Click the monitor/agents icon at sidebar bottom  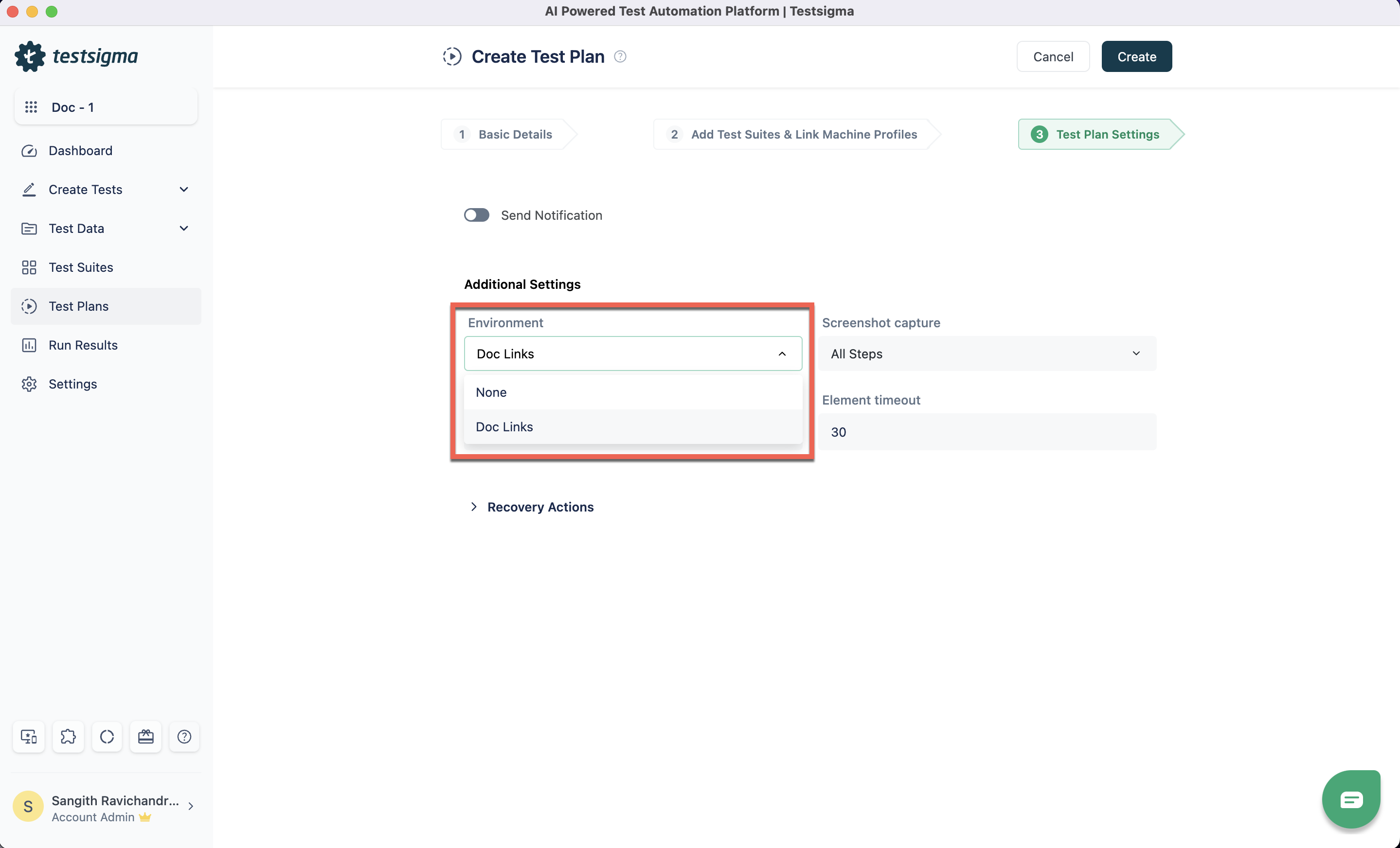point(28,737)
